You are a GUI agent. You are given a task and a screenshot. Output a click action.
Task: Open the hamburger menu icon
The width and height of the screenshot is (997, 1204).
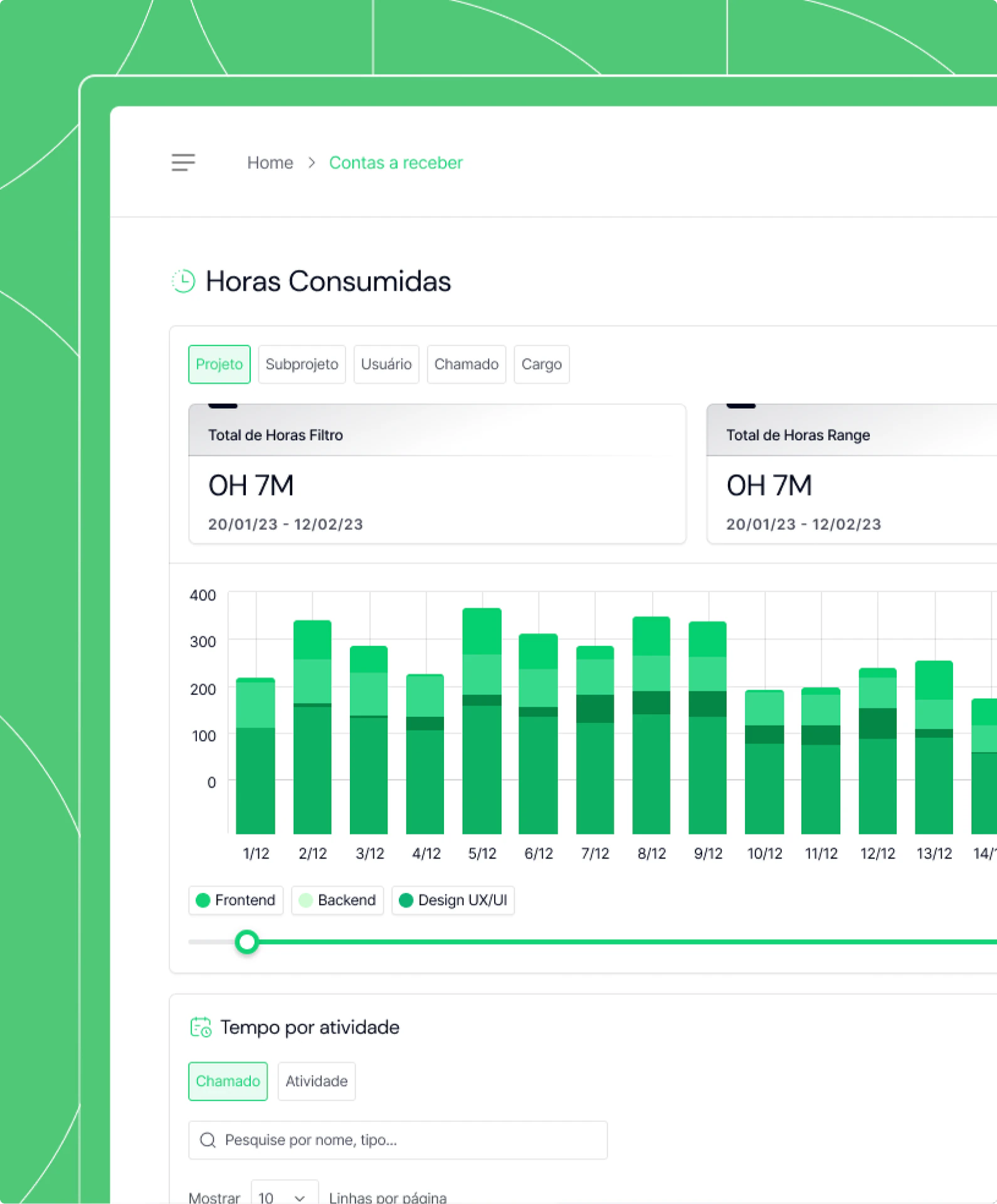(183, 162)
